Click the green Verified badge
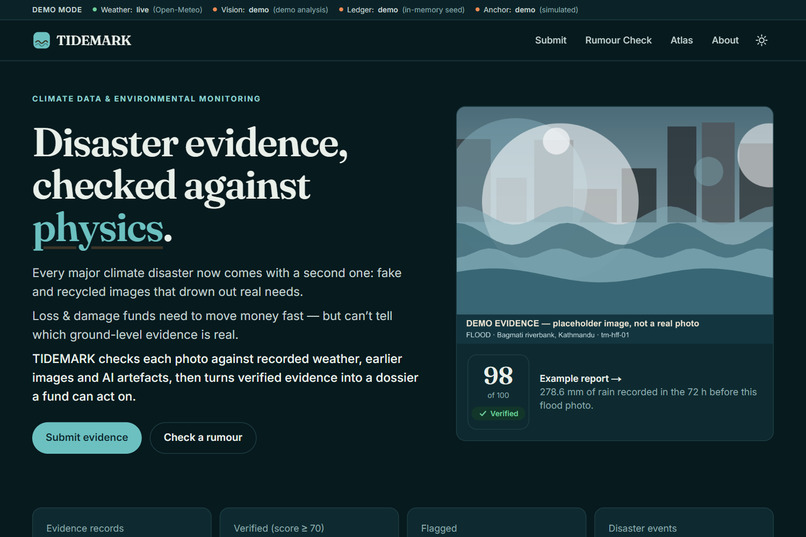Image resolution: width=806 pixels, height=537 pixels. tap(498, 414)
